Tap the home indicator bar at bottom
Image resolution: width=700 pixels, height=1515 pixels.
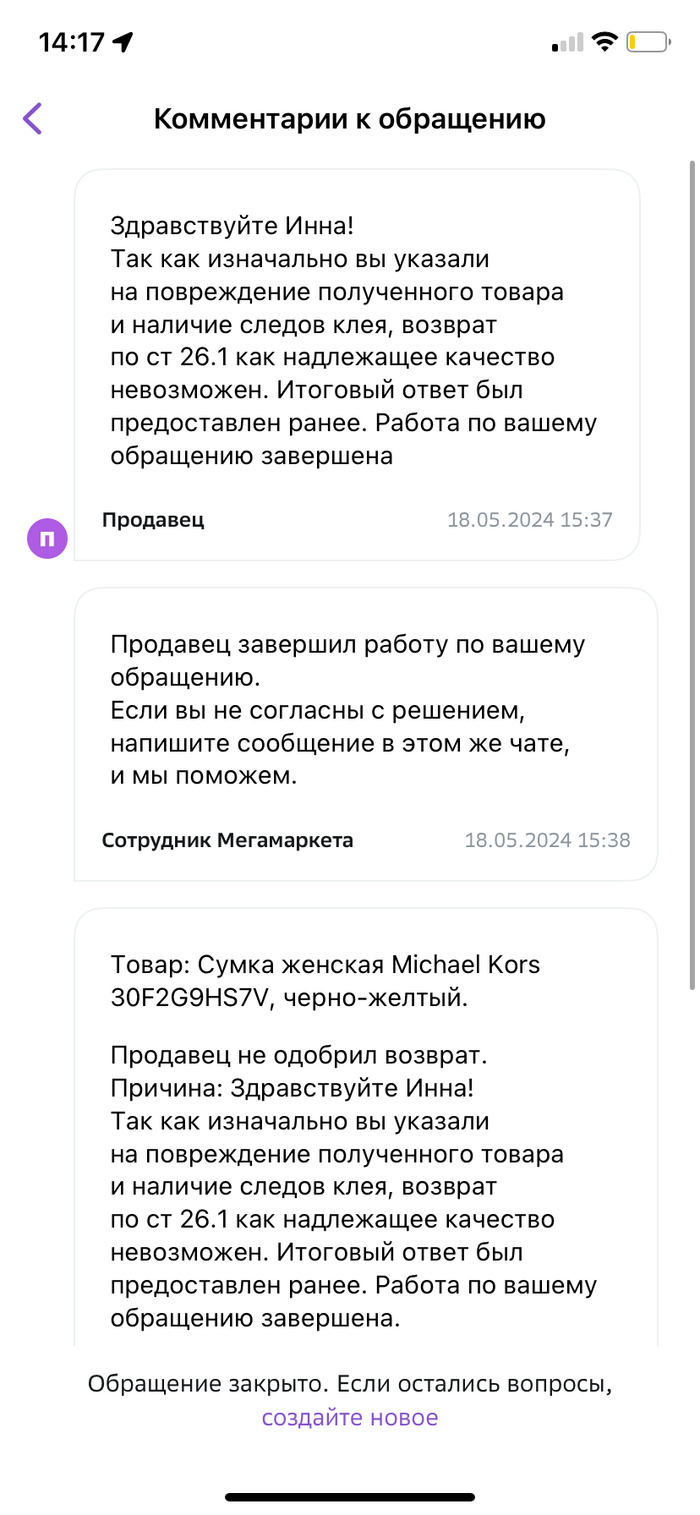click(x=349, y=1497)
